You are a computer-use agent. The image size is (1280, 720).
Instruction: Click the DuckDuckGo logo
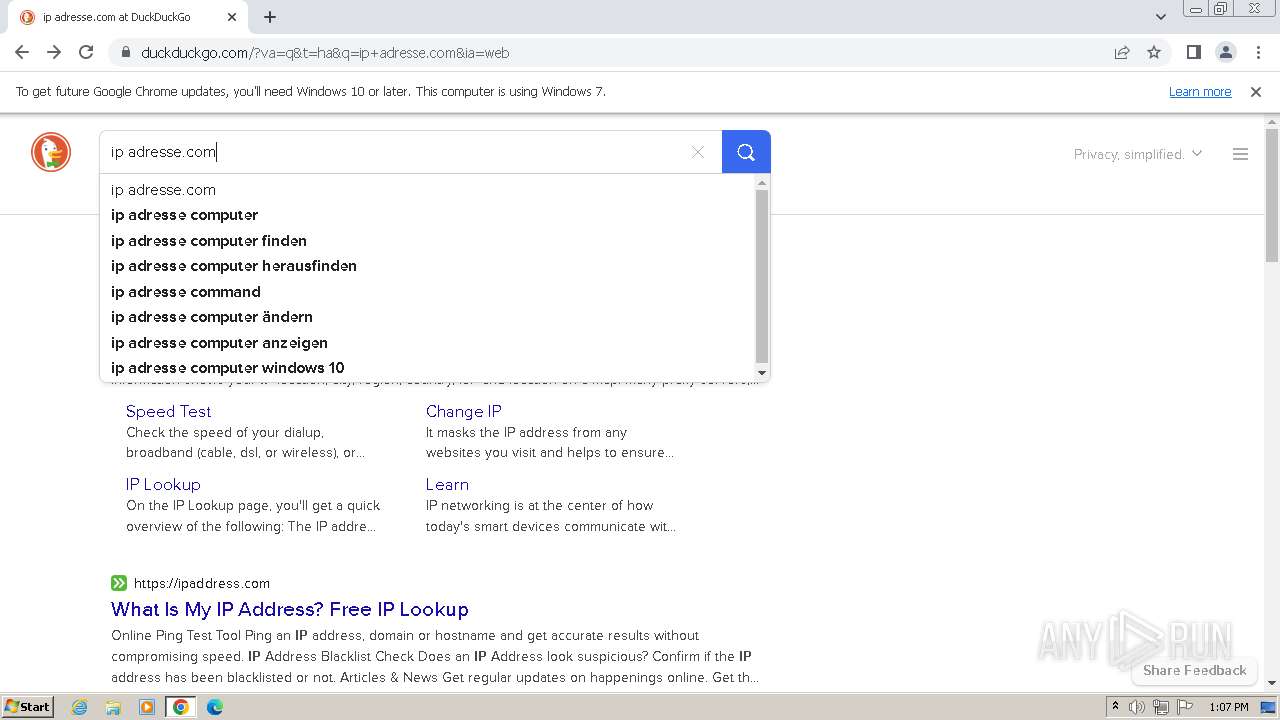[51, 152]
